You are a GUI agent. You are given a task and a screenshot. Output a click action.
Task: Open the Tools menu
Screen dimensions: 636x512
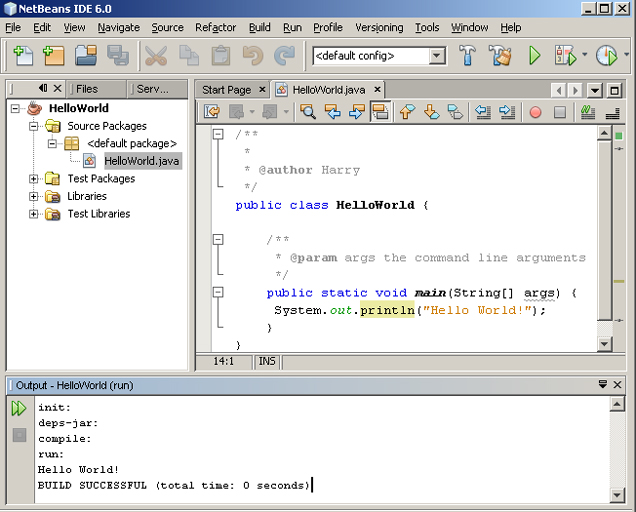click(x=427, y=28)
